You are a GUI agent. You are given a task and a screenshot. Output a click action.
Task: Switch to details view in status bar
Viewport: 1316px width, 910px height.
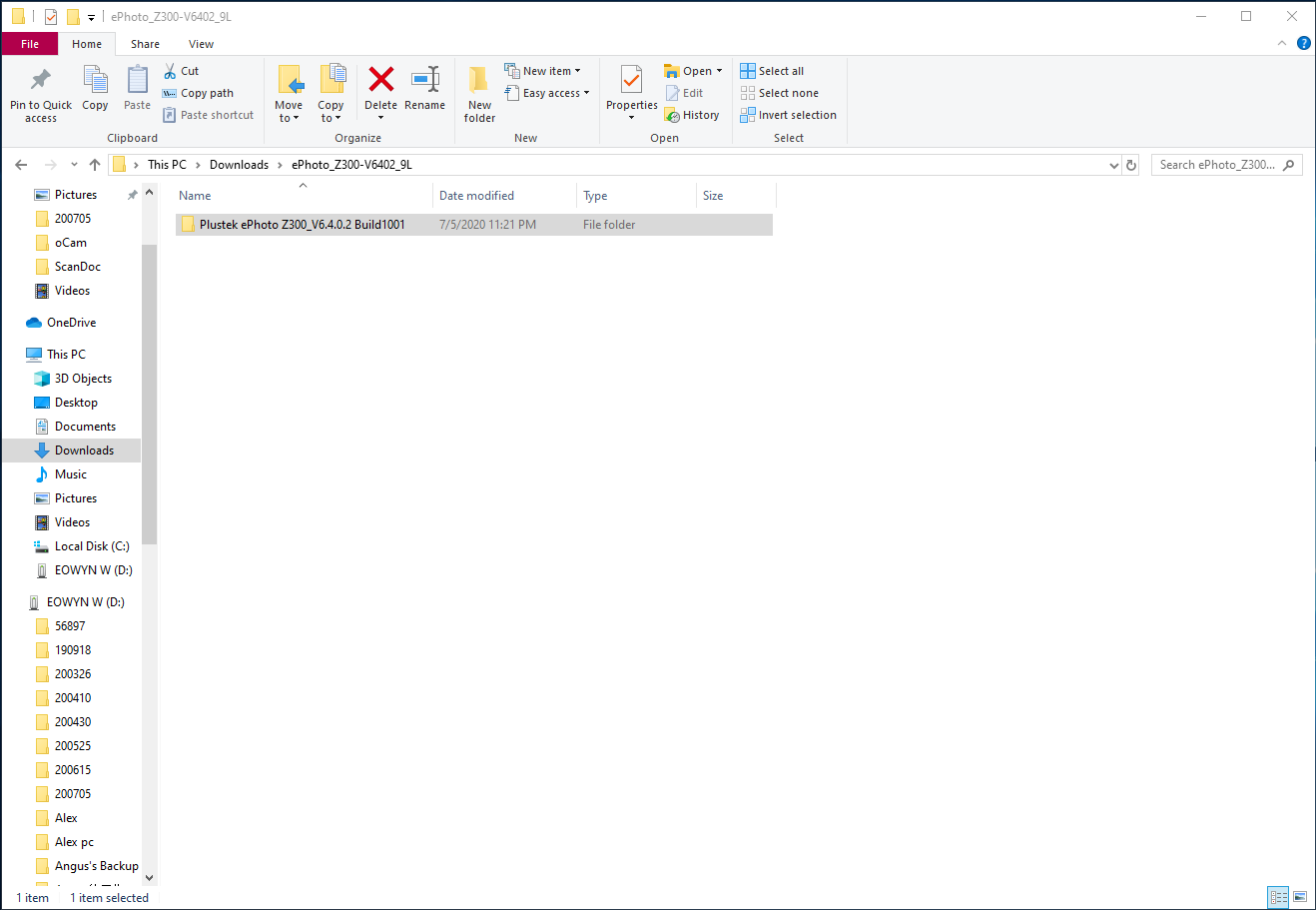[x=1278, y=897]
